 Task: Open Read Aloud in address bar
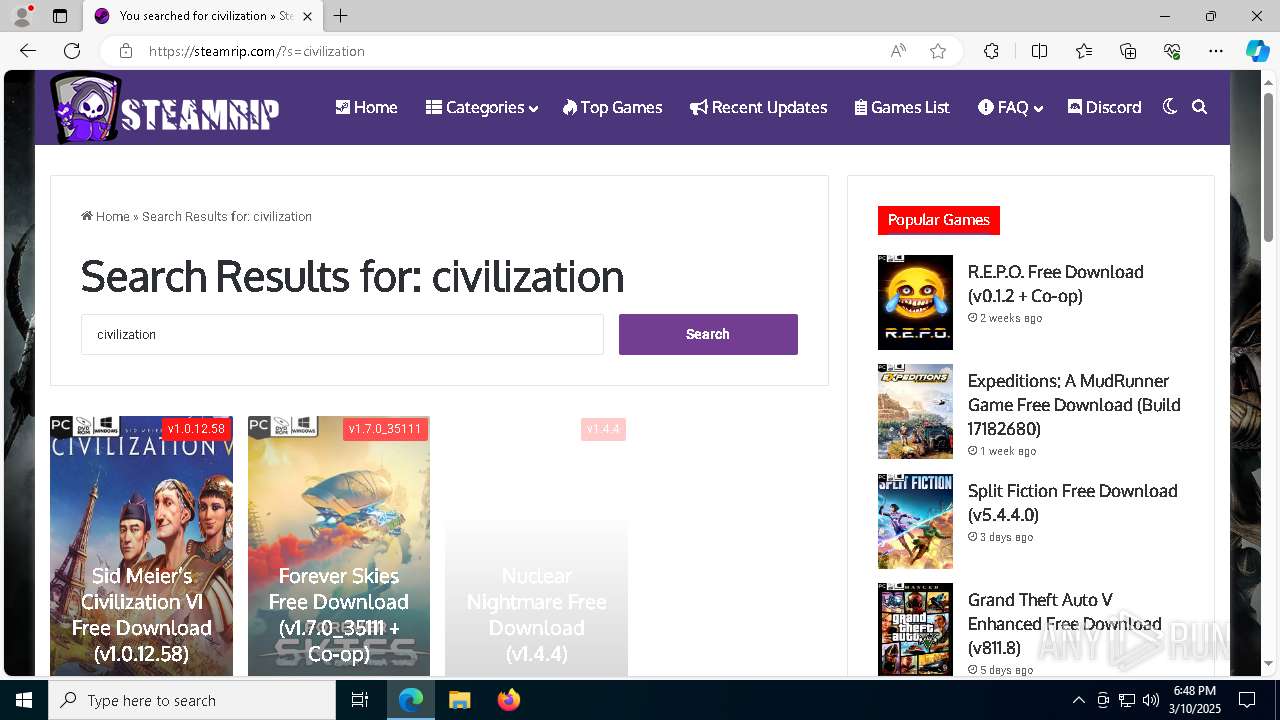pos(898,51)
